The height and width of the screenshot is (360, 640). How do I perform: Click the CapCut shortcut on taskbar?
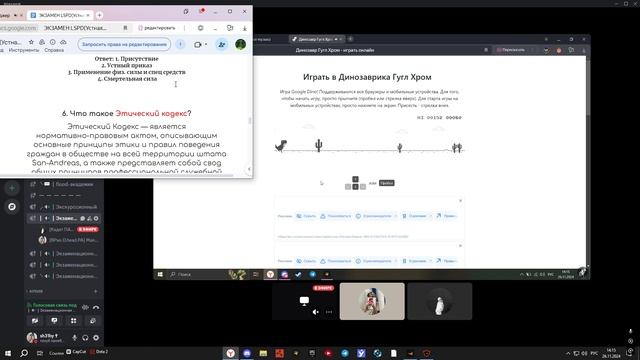click(x=76, y=351)
